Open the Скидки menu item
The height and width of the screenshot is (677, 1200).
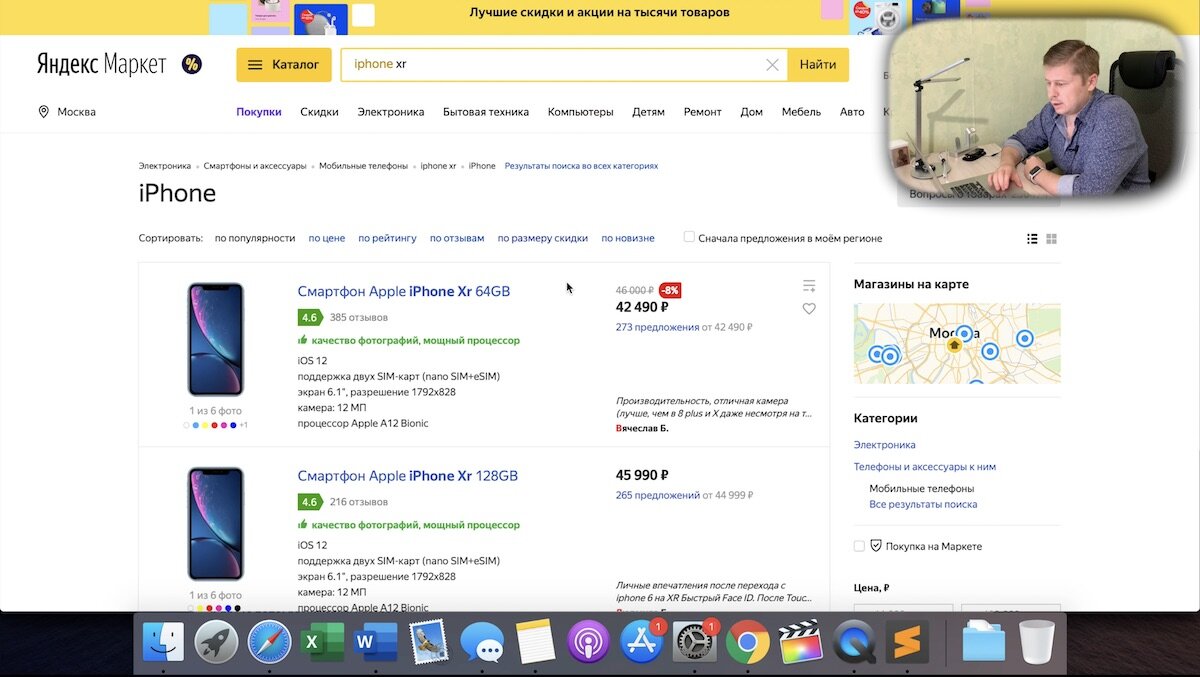click(319, 112)
